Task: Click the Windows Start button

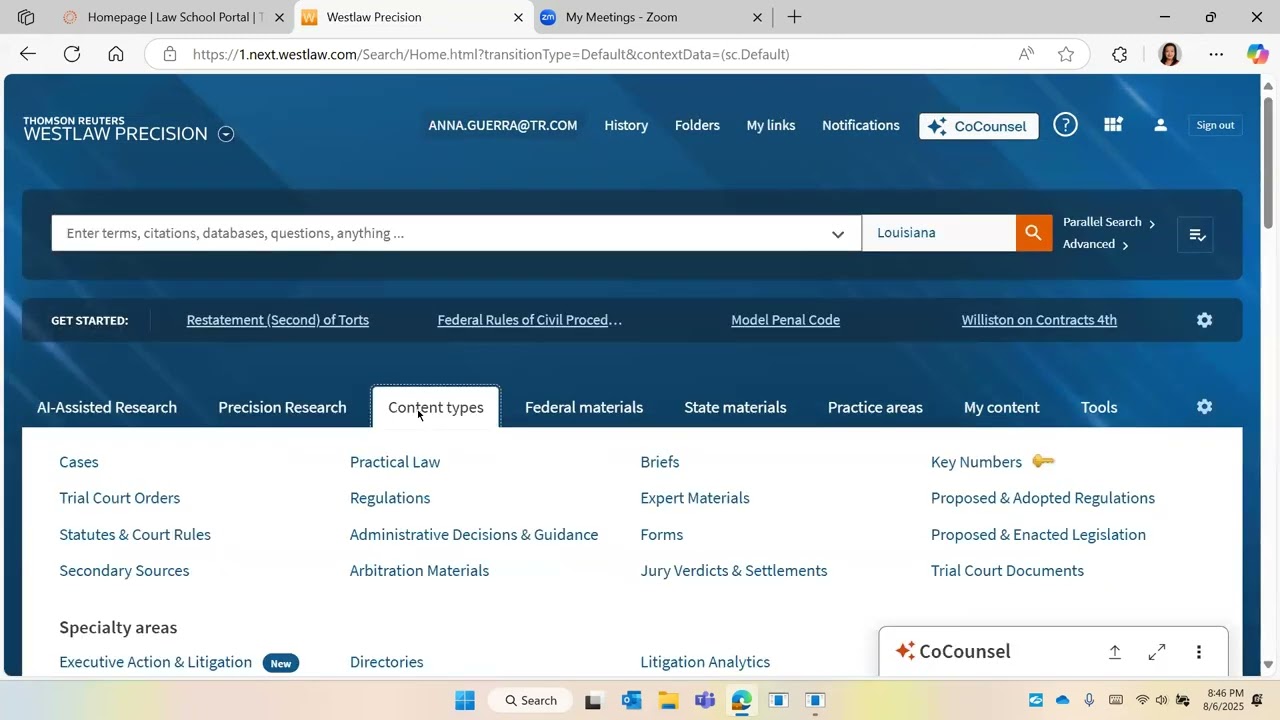Action: point(465,700)
